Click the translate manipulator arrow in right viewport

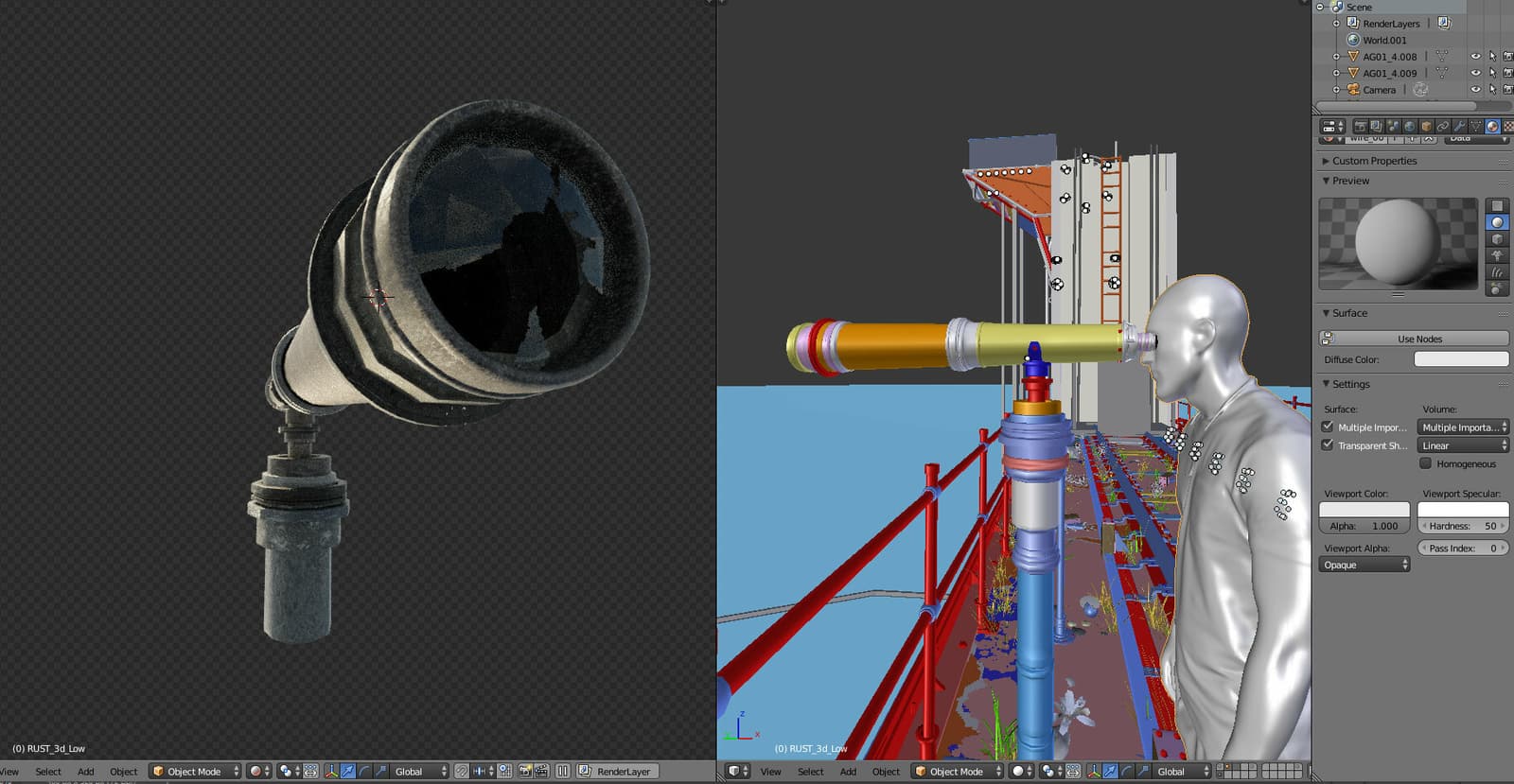1110,771
